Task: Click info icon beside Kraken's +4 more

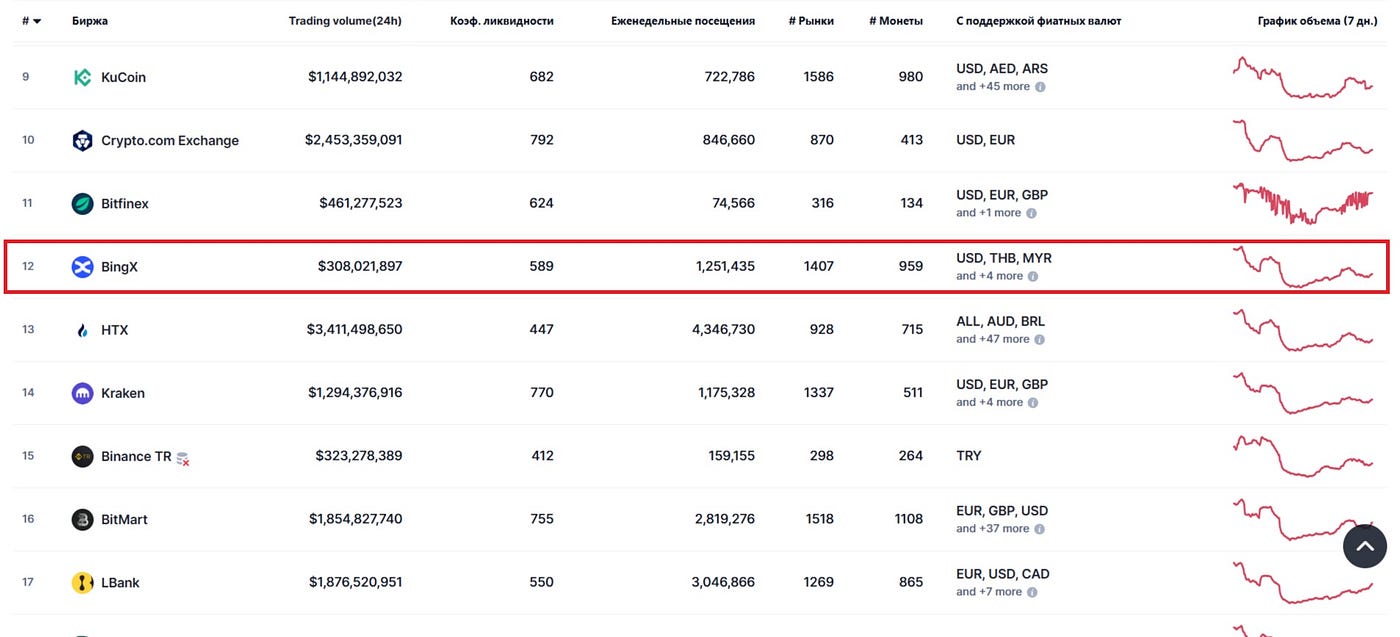Action: (1034, 402)
